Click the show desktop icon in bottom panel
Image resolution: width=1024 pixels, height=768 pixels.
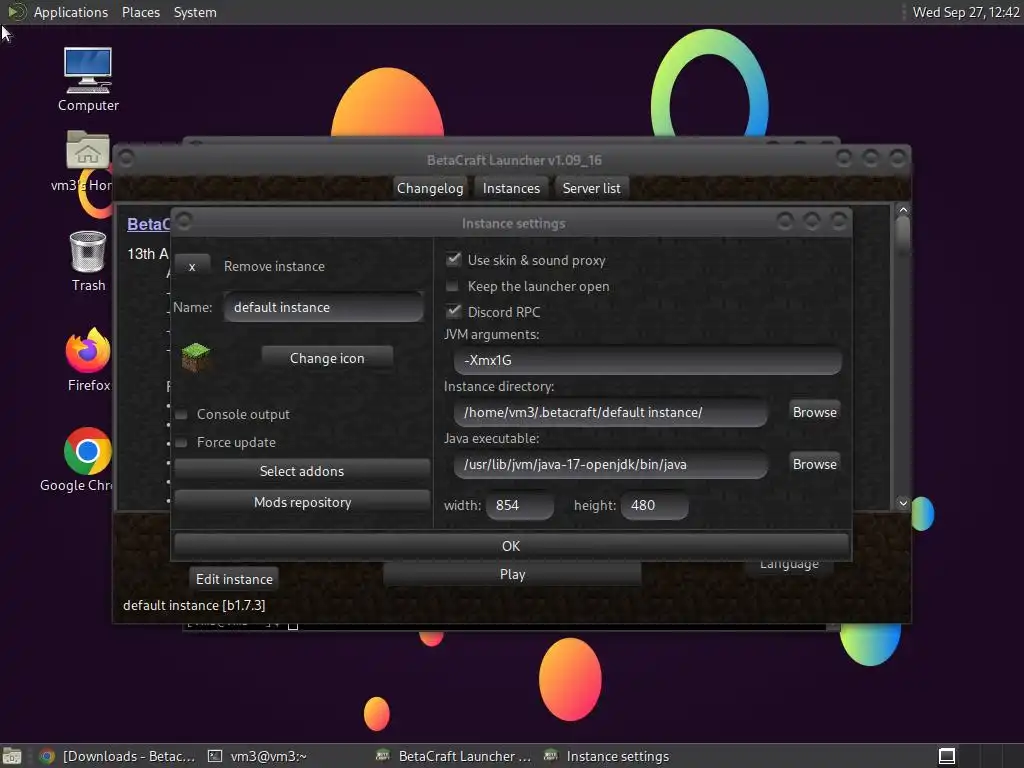(x=12, y=756)
